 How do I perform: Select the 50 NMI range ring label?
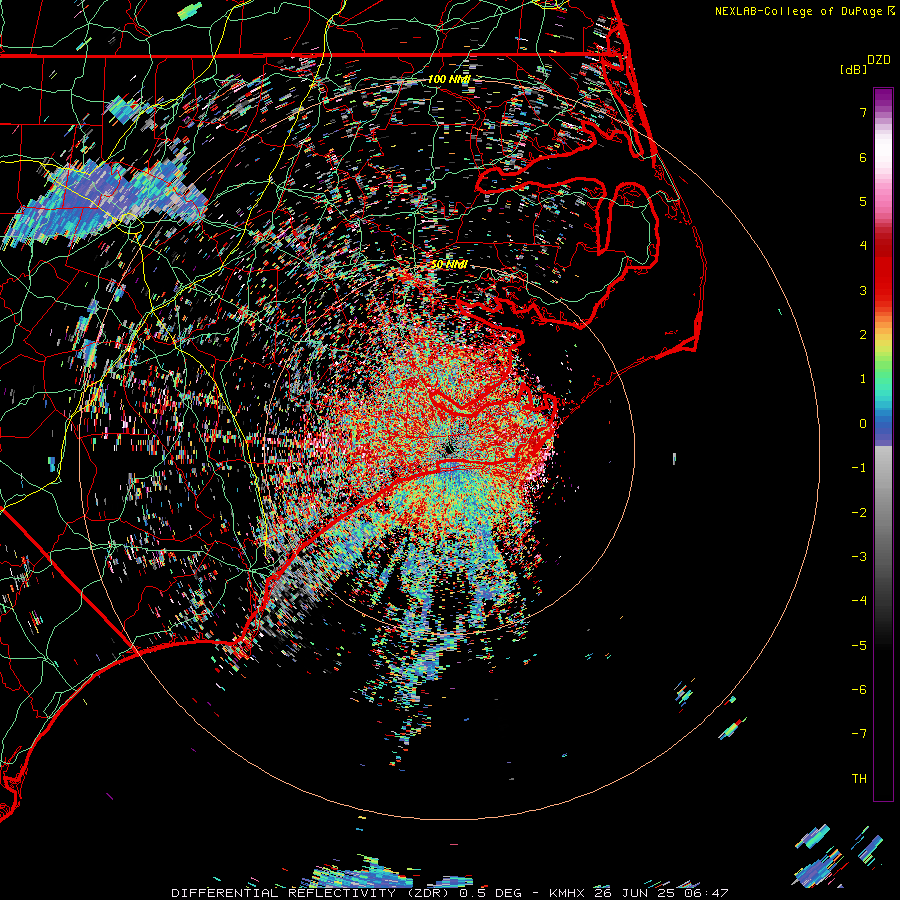click(x=449, y=264)
